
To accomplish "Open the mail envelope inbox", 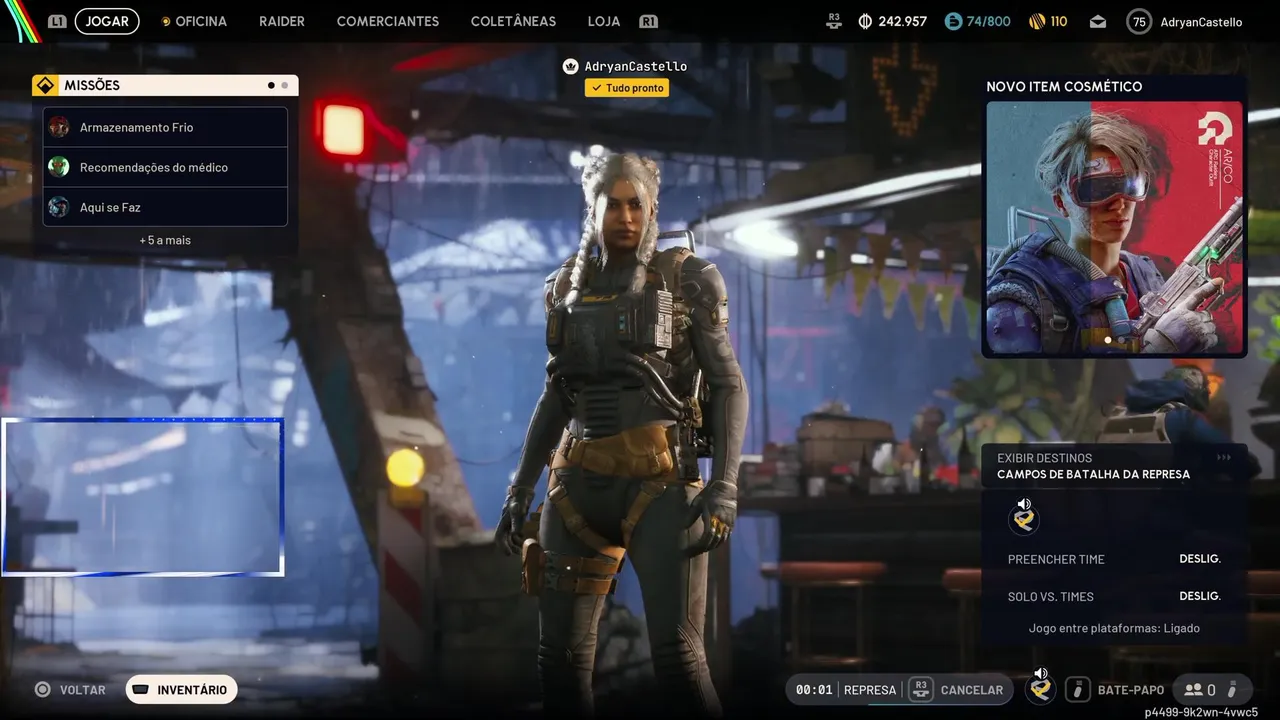I will (1098, 21).
